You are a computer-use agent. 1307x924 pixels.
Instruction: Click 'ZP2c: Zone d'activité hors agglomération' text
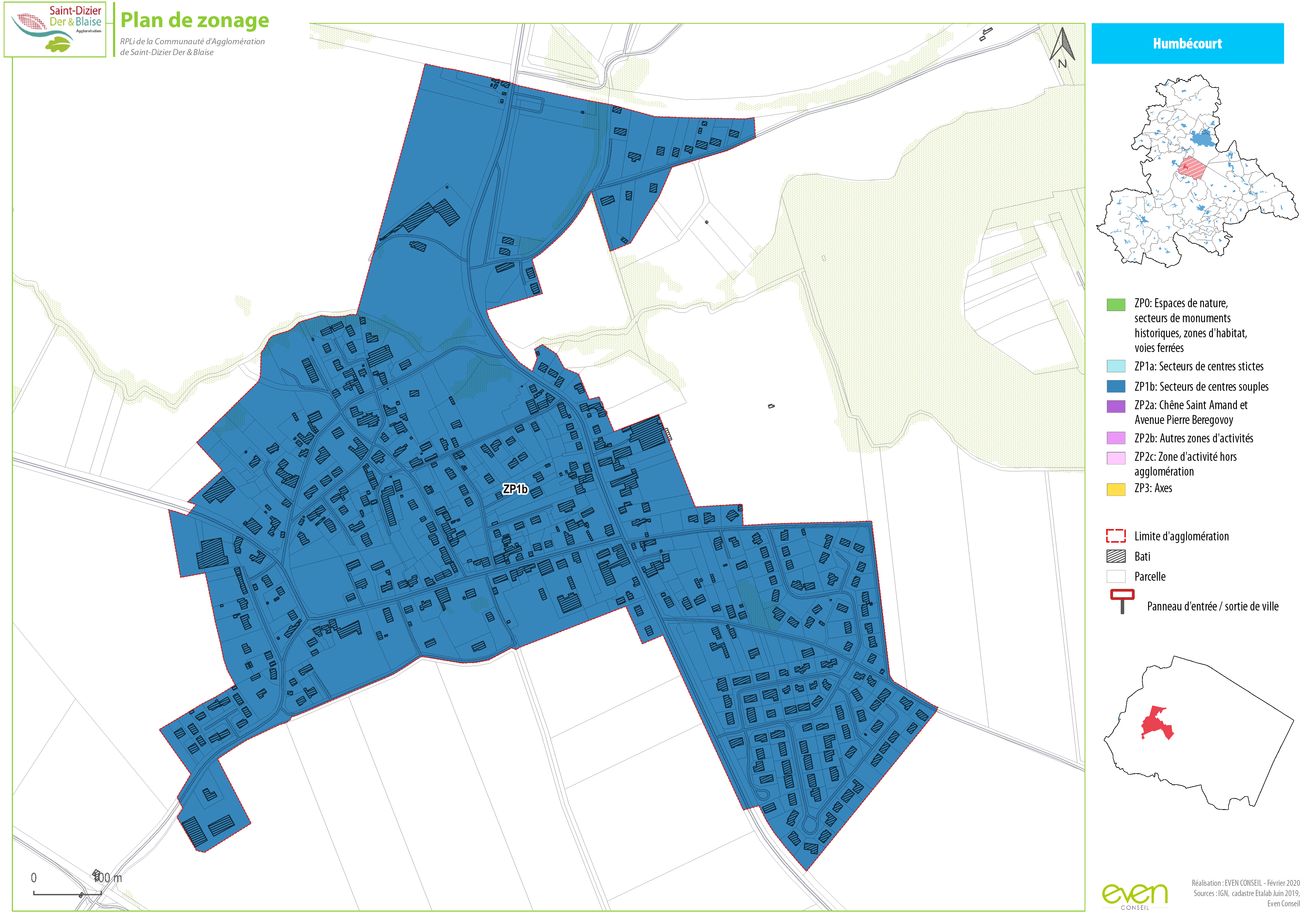click(x=1185, y=463)
